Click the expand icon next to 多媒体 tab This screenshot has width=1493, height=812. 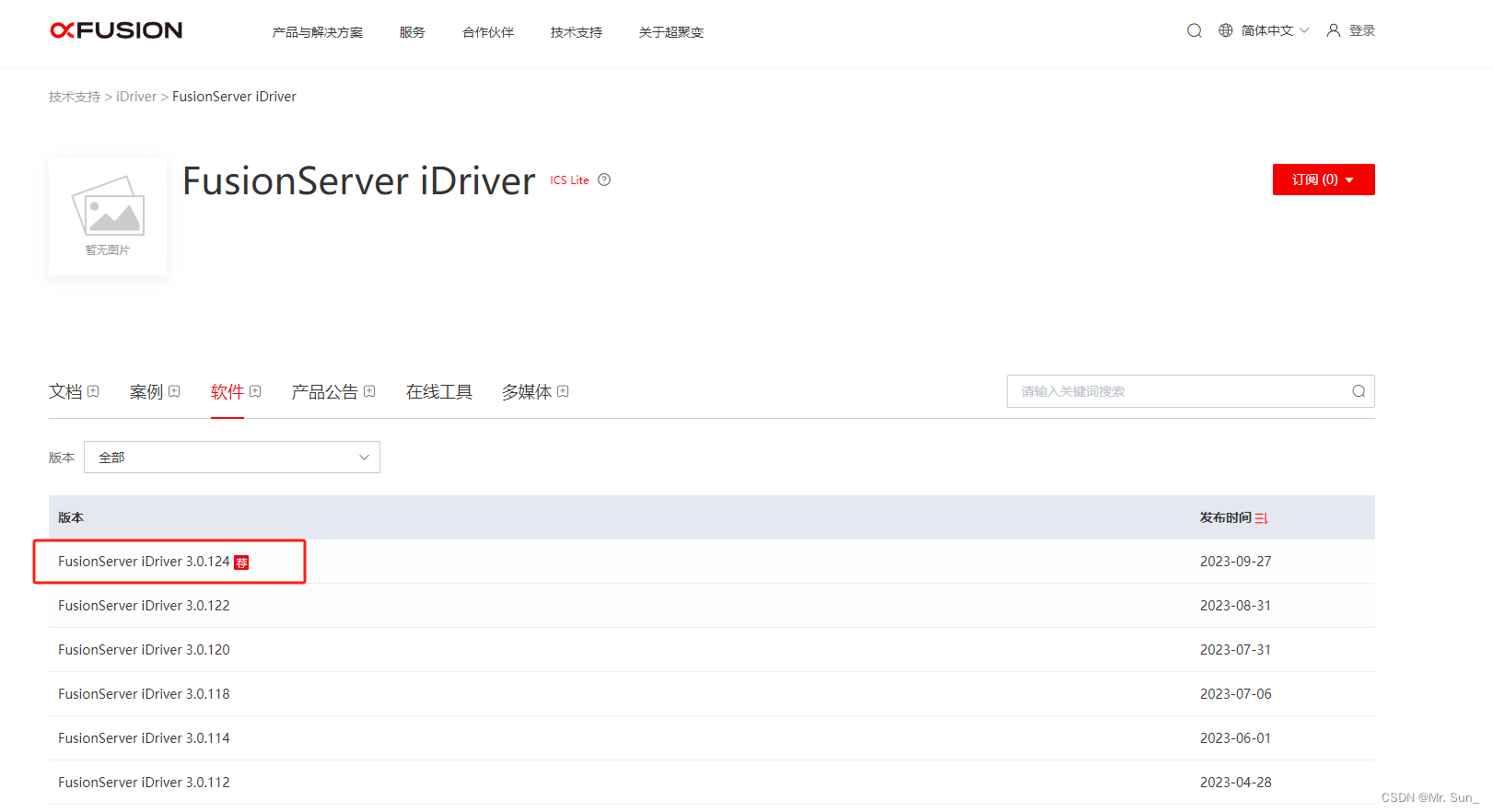[563, 391]
